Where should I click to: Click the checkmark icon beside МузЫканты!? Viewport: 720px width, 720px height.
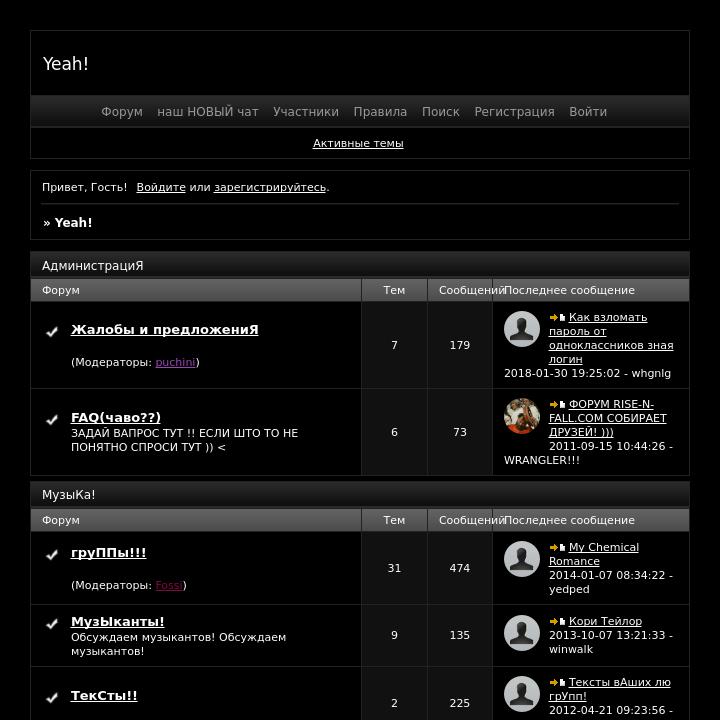coord(52,624)
